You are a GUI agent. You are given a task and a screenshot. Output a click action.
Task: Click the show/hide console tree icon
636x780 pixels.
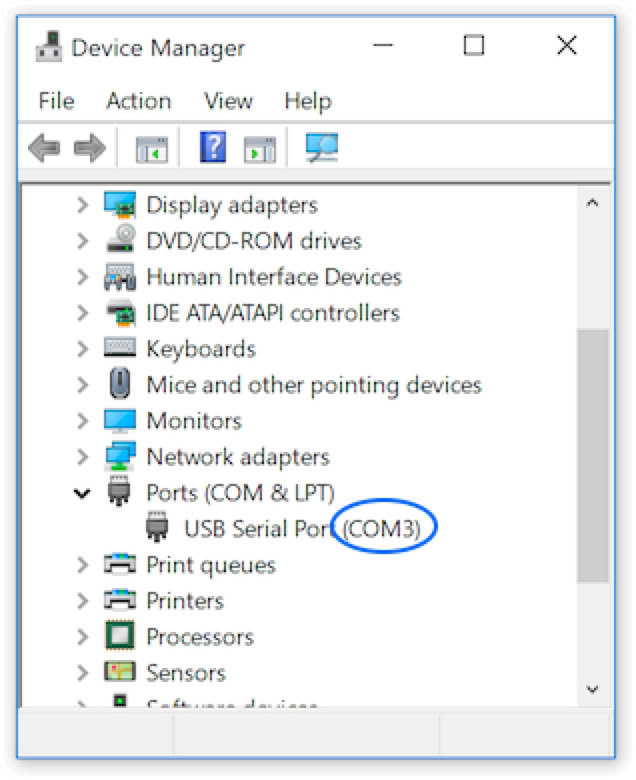(x=152, y=150)
